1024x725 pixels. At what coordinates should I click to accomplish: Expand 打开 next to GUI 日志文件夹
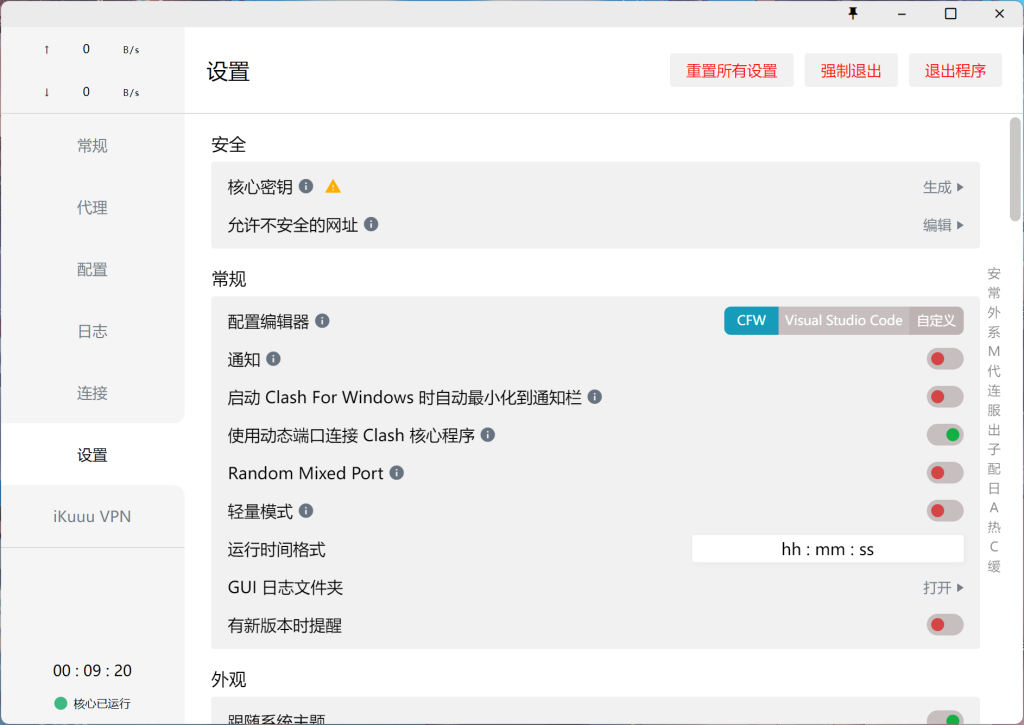point(941,587)
